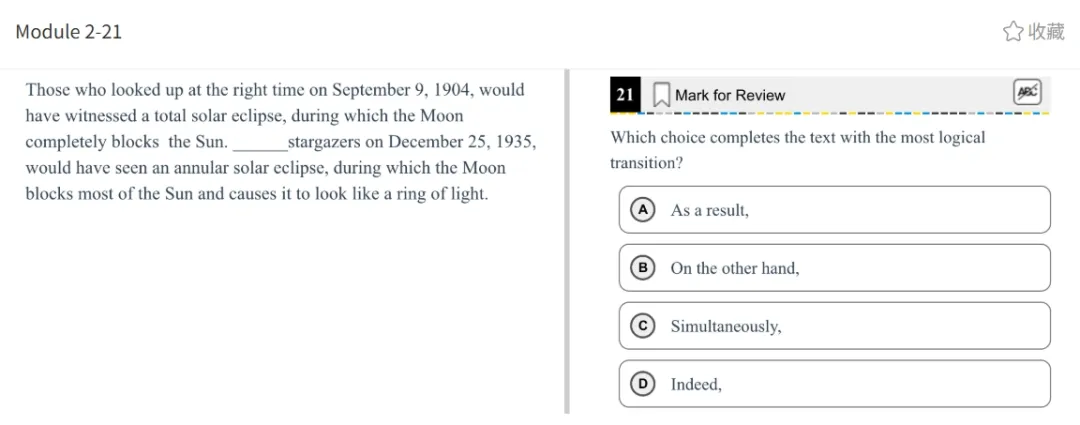Pick the circled letter D option
The width and height of the screenshot is (1080, 425).
click(643, 384)
